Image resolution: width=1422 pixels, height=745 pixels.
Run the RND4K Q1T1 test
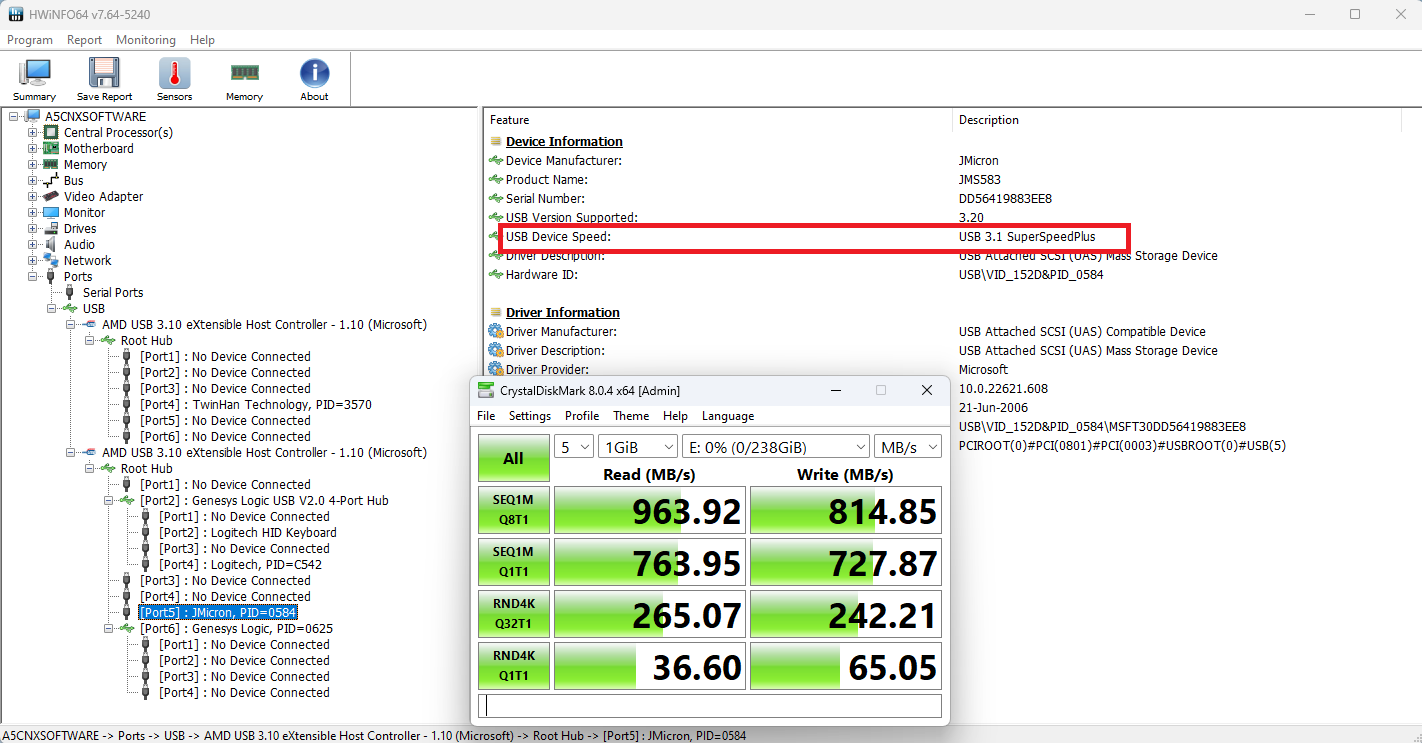tap(513, 666)
